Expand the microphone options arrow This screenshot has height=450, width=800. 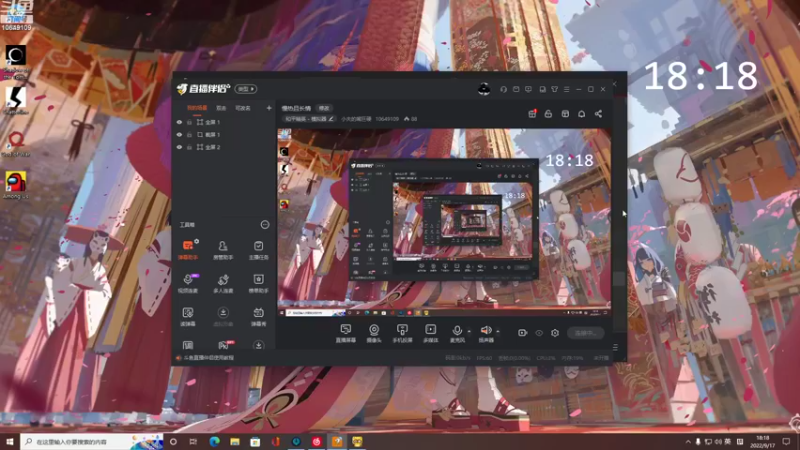point(469,331)
